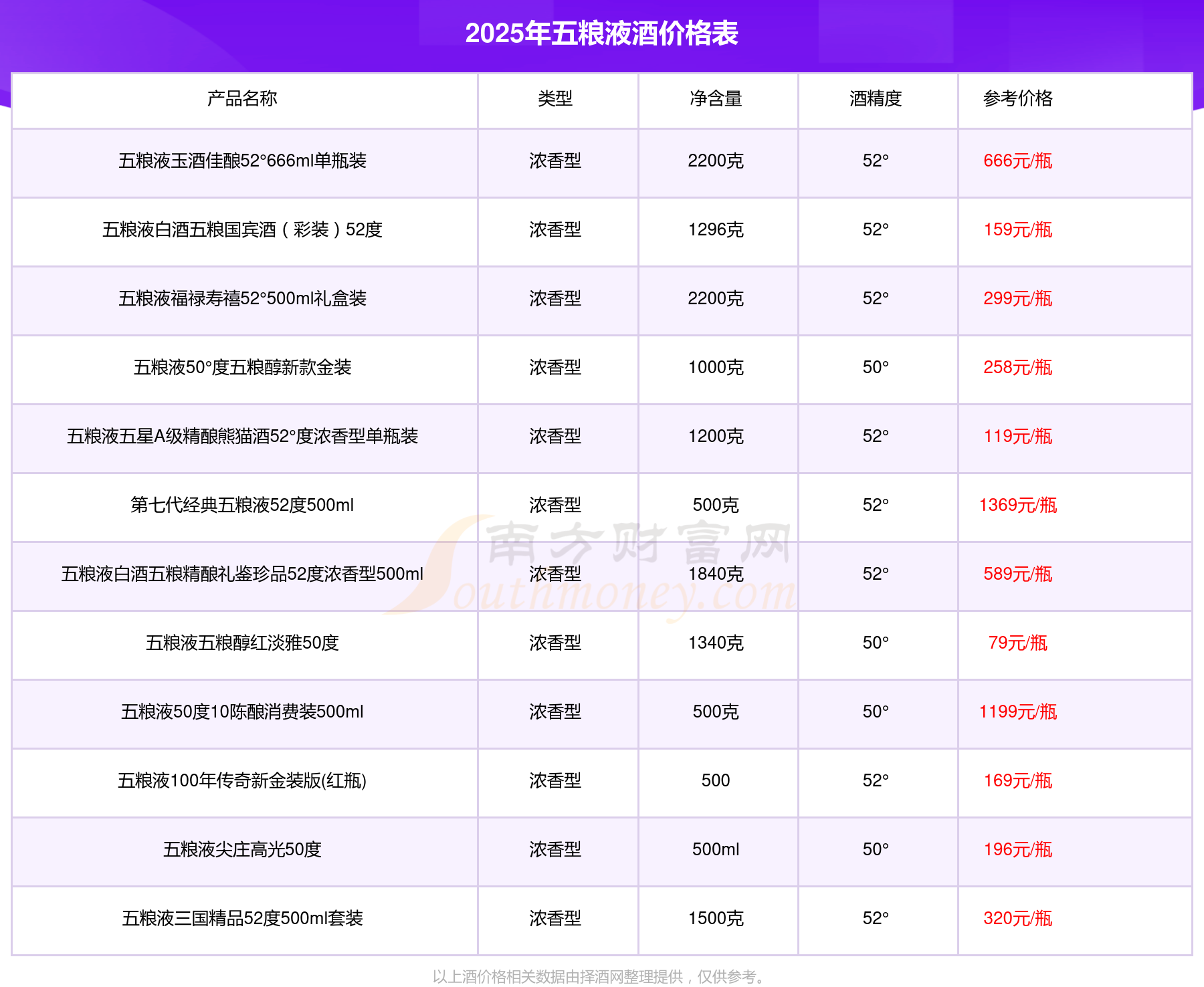This screenshot has height=987, width=1204.
Task: Click the title 2025年五粮液酒价格表
Action: (x=601, y=33)
